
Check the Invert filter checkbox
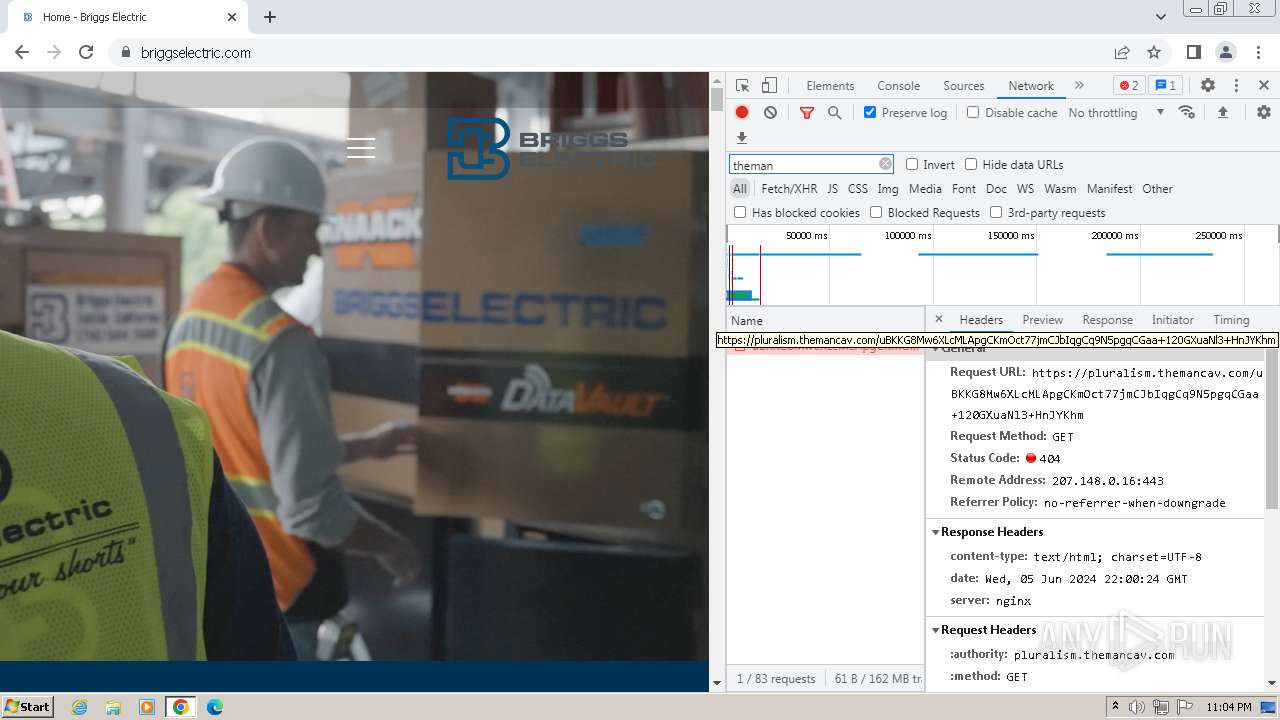912,164
